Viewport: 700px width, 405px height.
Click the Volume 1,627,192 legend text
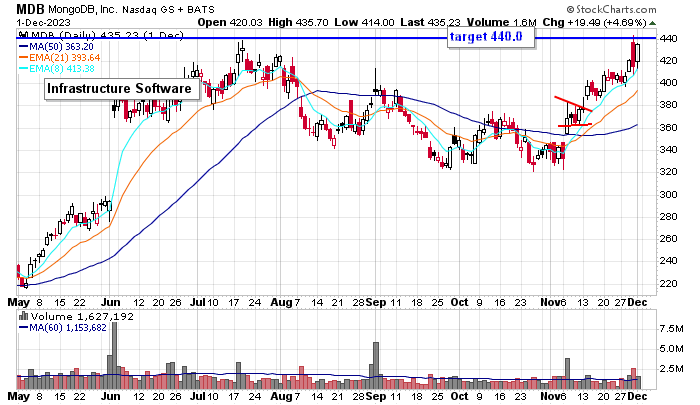(82, 317)
